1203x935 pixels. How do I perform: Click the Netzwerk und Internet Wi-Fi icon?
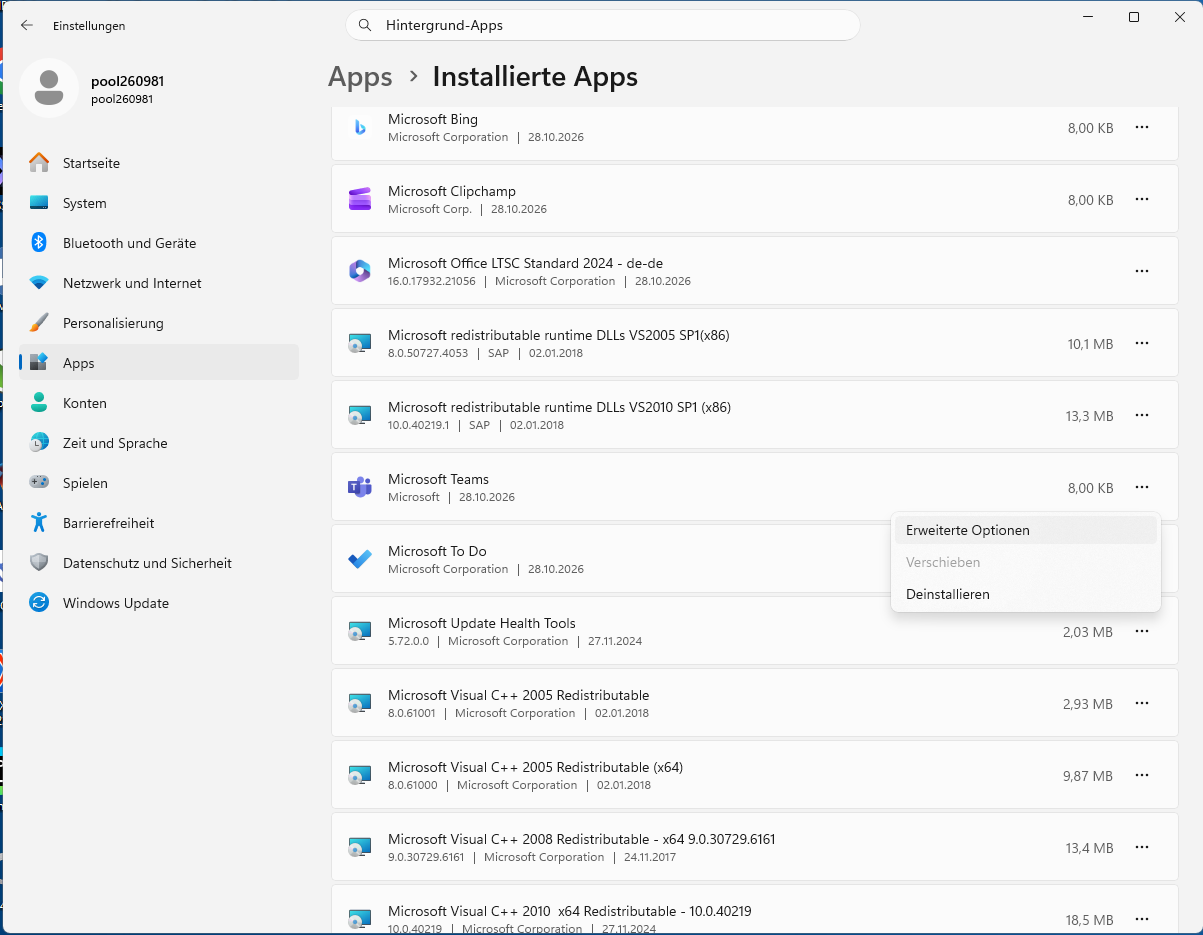point(39,283)
